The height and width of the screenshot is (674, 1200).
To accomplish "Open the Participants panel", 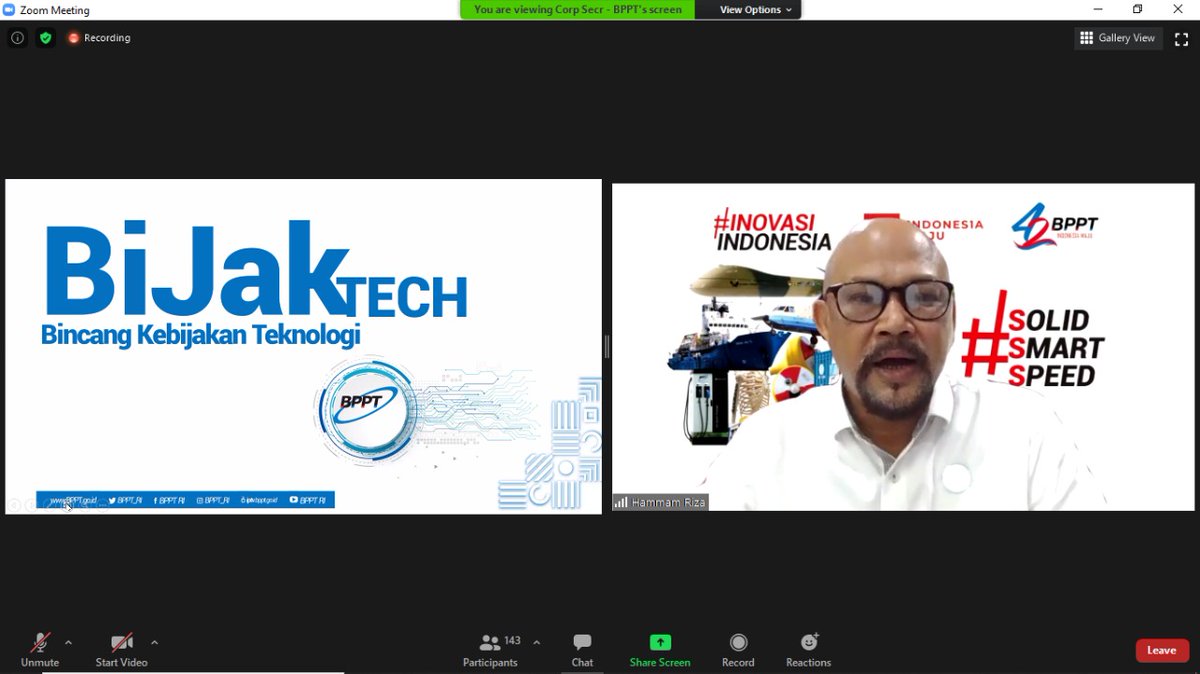I will pos(490,650).
